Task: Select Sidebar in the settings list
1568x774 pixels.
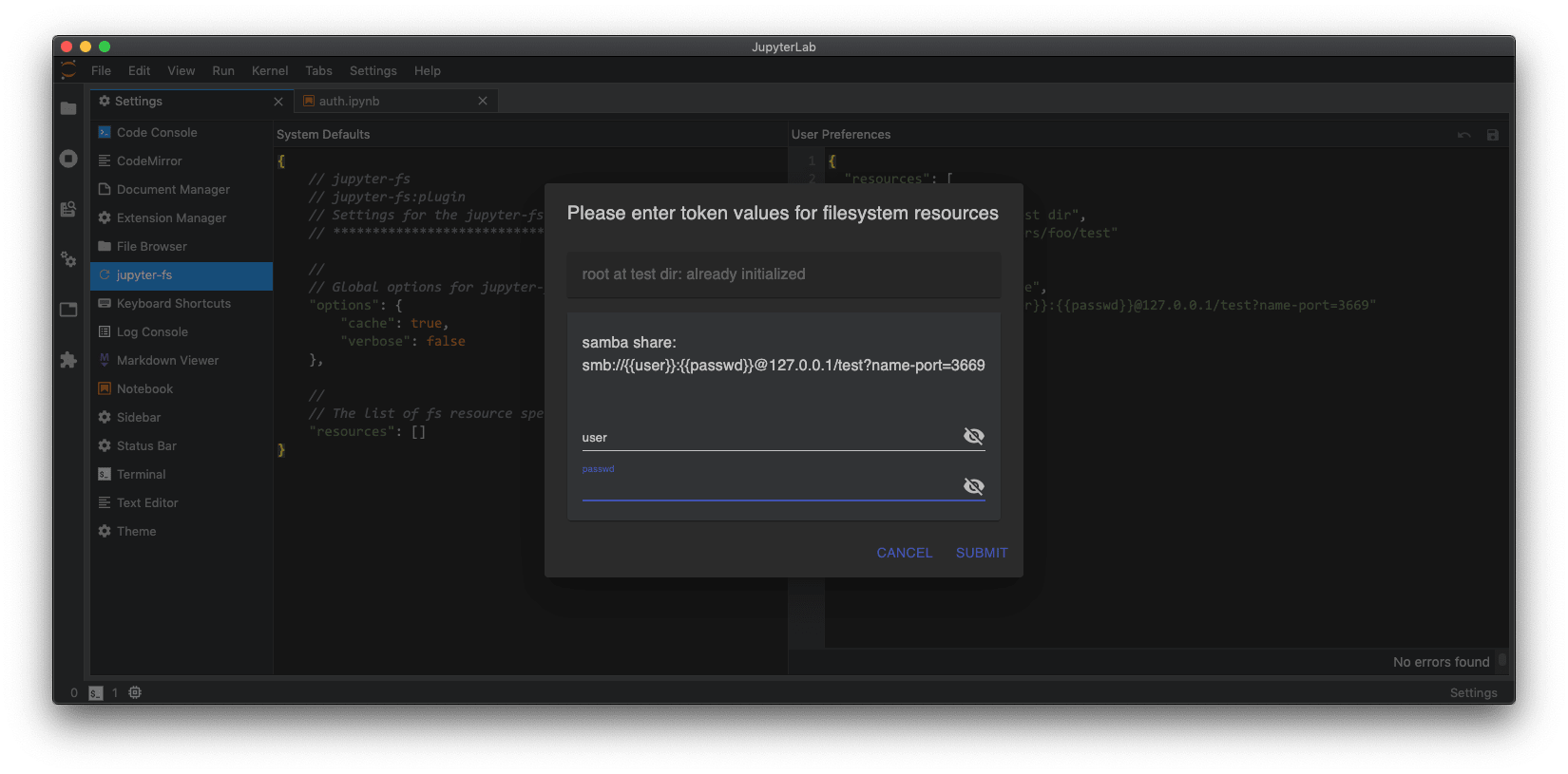Action: 182,417
